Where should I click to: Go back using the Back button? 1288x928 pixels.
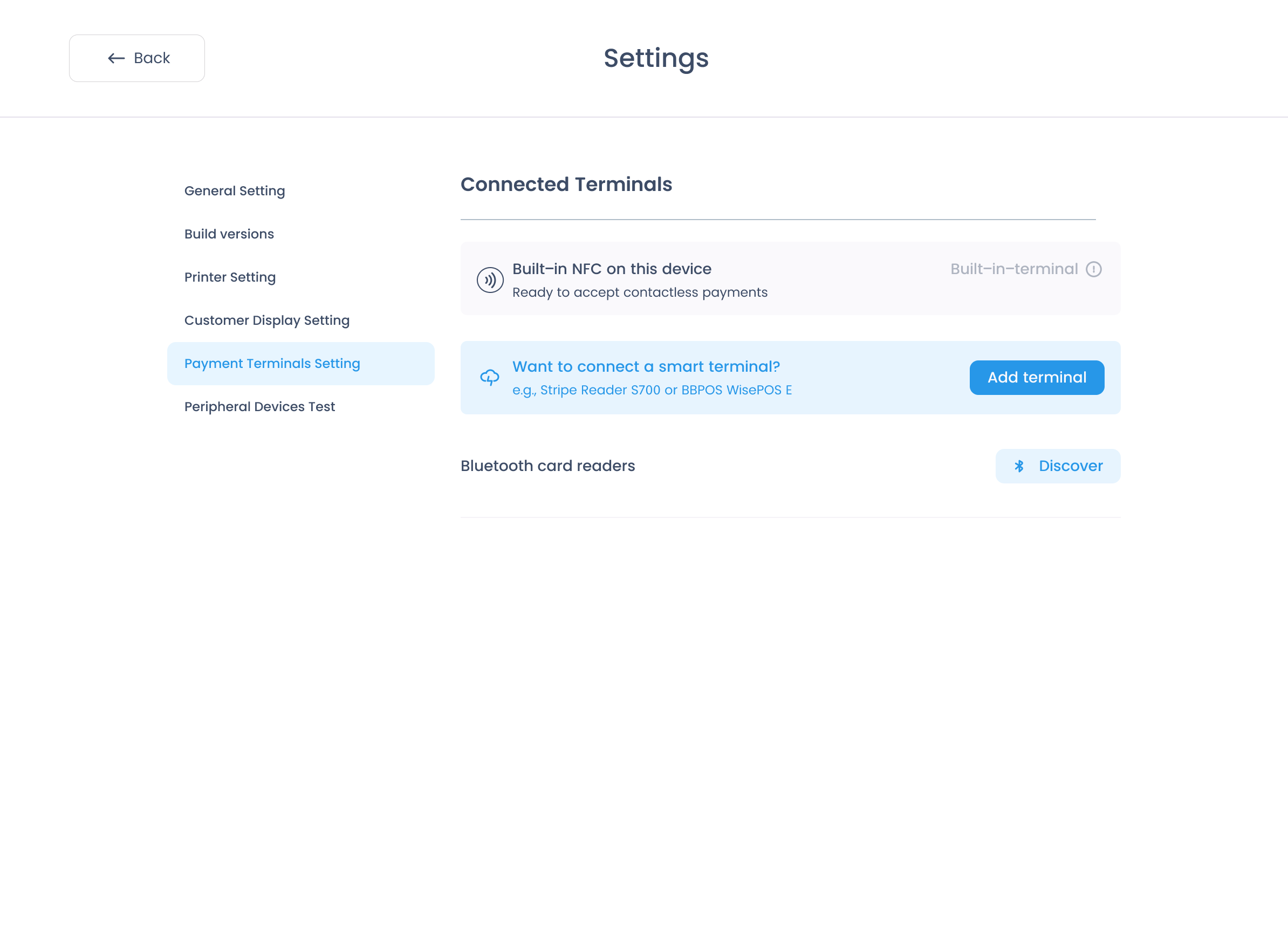137,58
